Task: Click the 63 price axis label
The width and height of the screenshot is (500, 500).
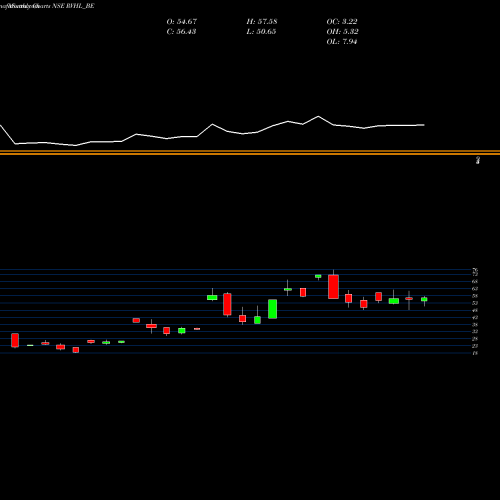Action: [x=475, y=289]
